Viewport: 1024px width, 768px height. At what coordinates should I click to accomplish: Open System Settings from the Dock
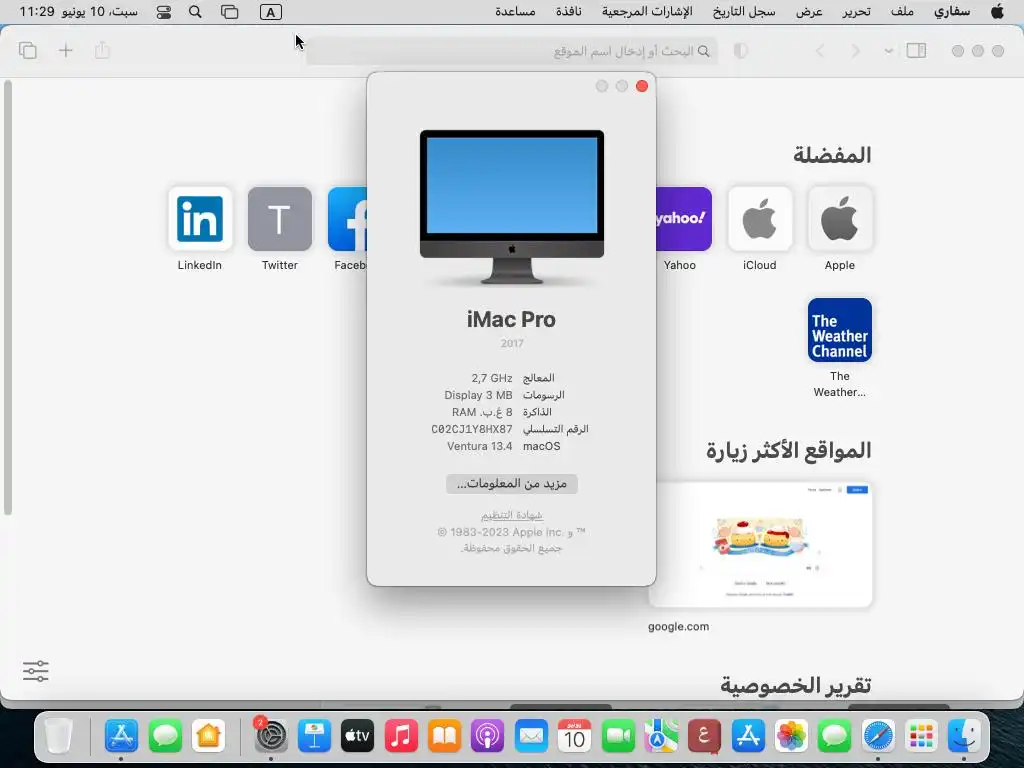pyautogui.click(x=271, y=736)
